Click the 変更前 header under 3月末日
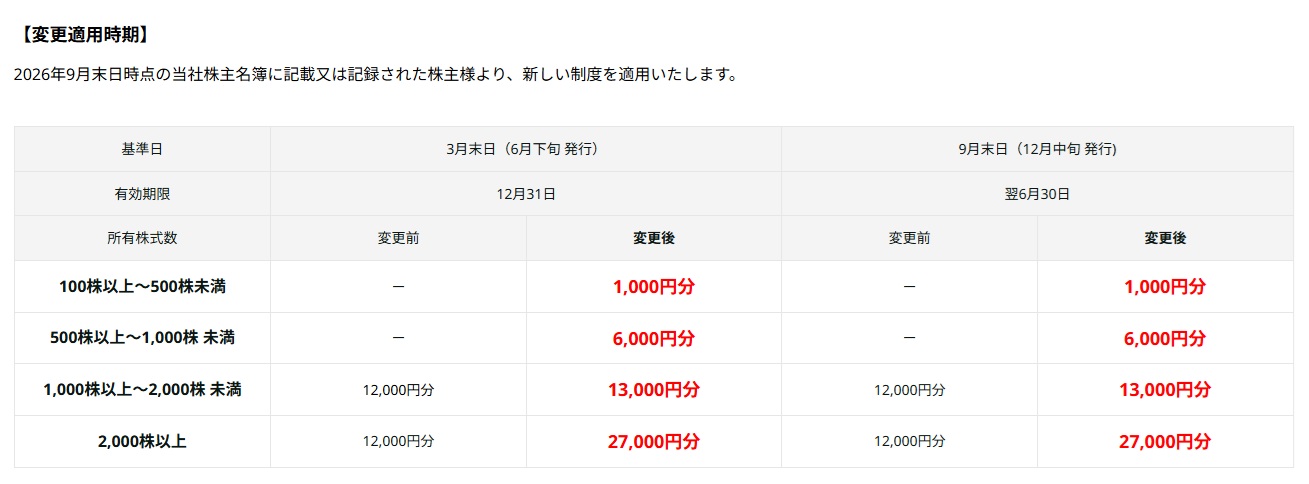The width and height of the screenshot is (1309, 484). [x=398, y=238]
